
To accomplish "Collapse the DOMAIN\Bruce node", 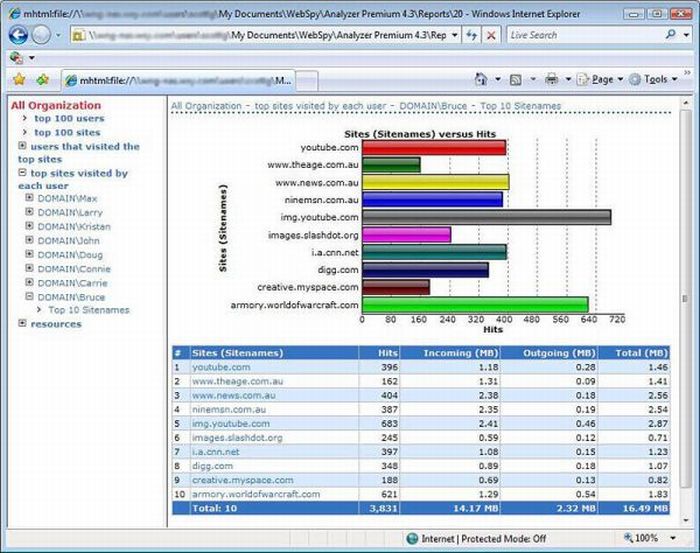I will pos(29,296).
